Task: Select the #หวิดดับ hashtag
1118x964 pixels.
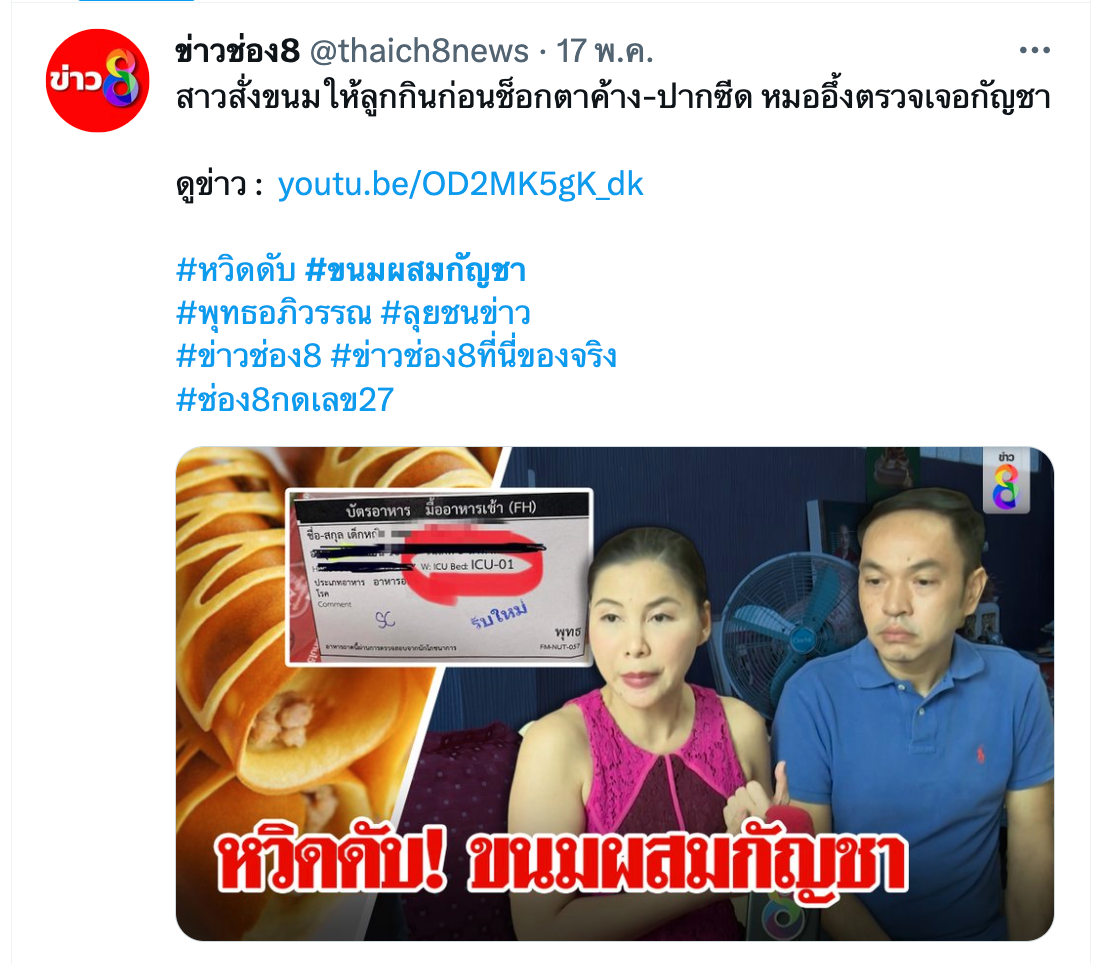Action: click(x=235, y=271)
